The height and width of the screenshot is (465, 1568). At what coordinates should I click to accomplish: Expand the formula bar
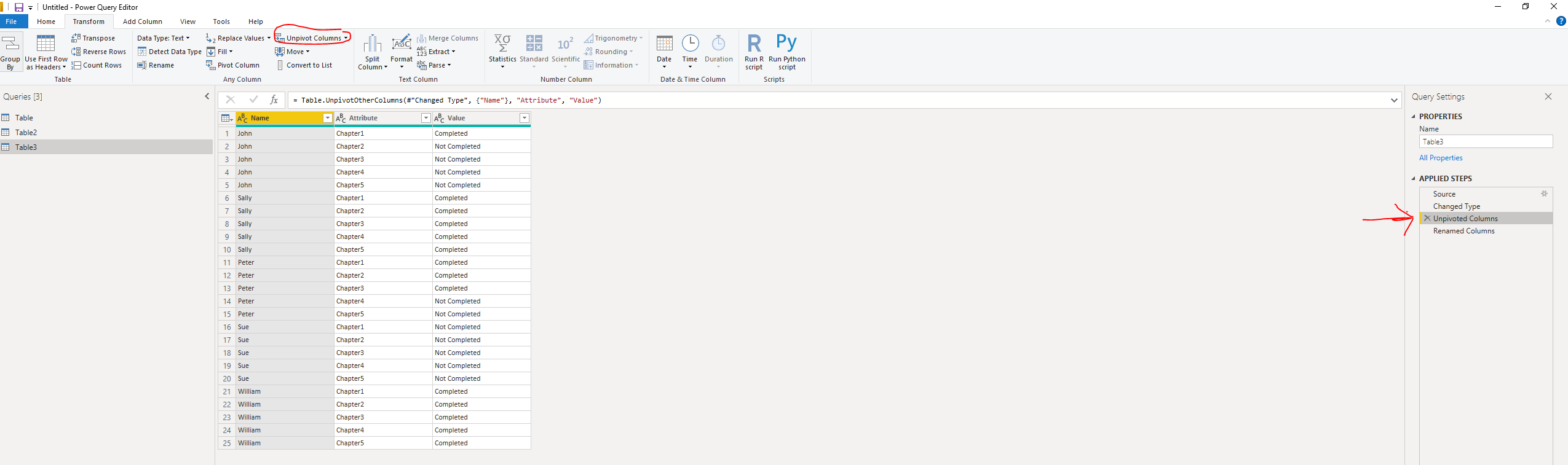pyautogui.click(x=1393, y=100)
